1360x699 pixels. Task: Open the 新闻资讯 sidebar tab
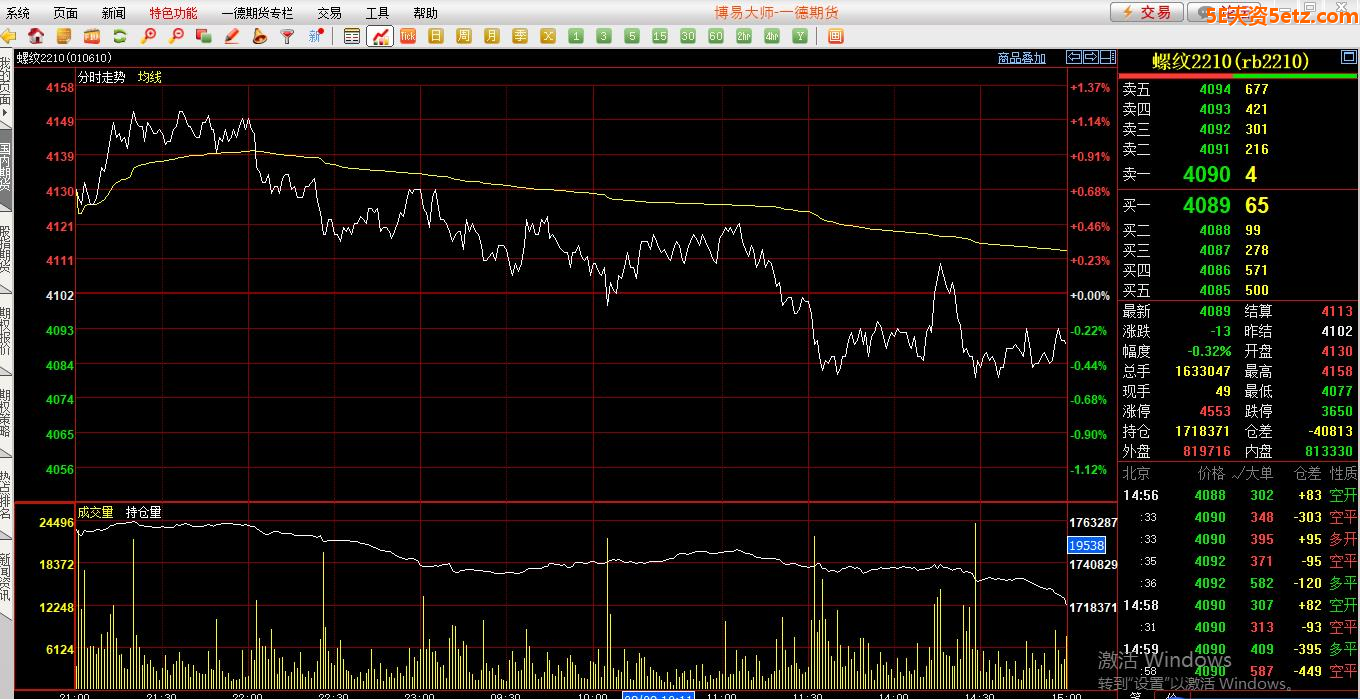coord(6,576)
